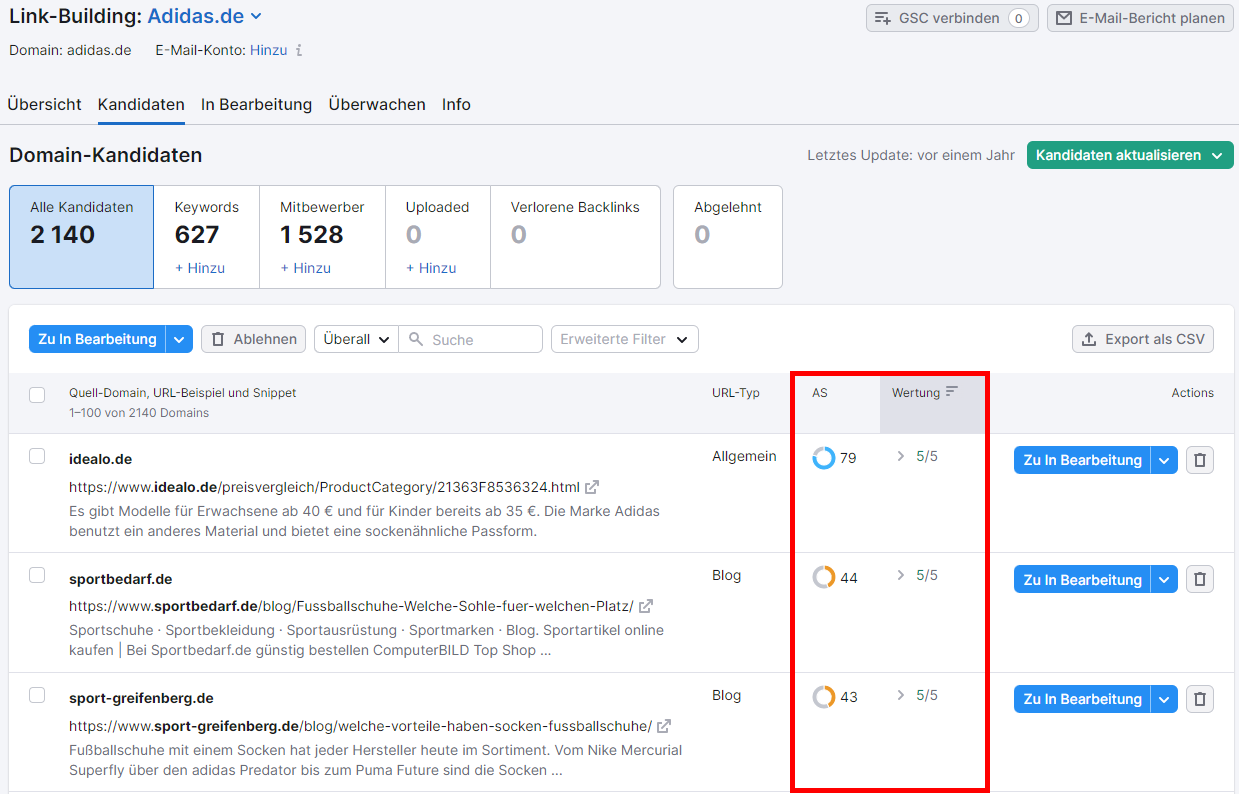Click the search magnifier icon in the search field
Screen dimensions: 1239x794
415,338
